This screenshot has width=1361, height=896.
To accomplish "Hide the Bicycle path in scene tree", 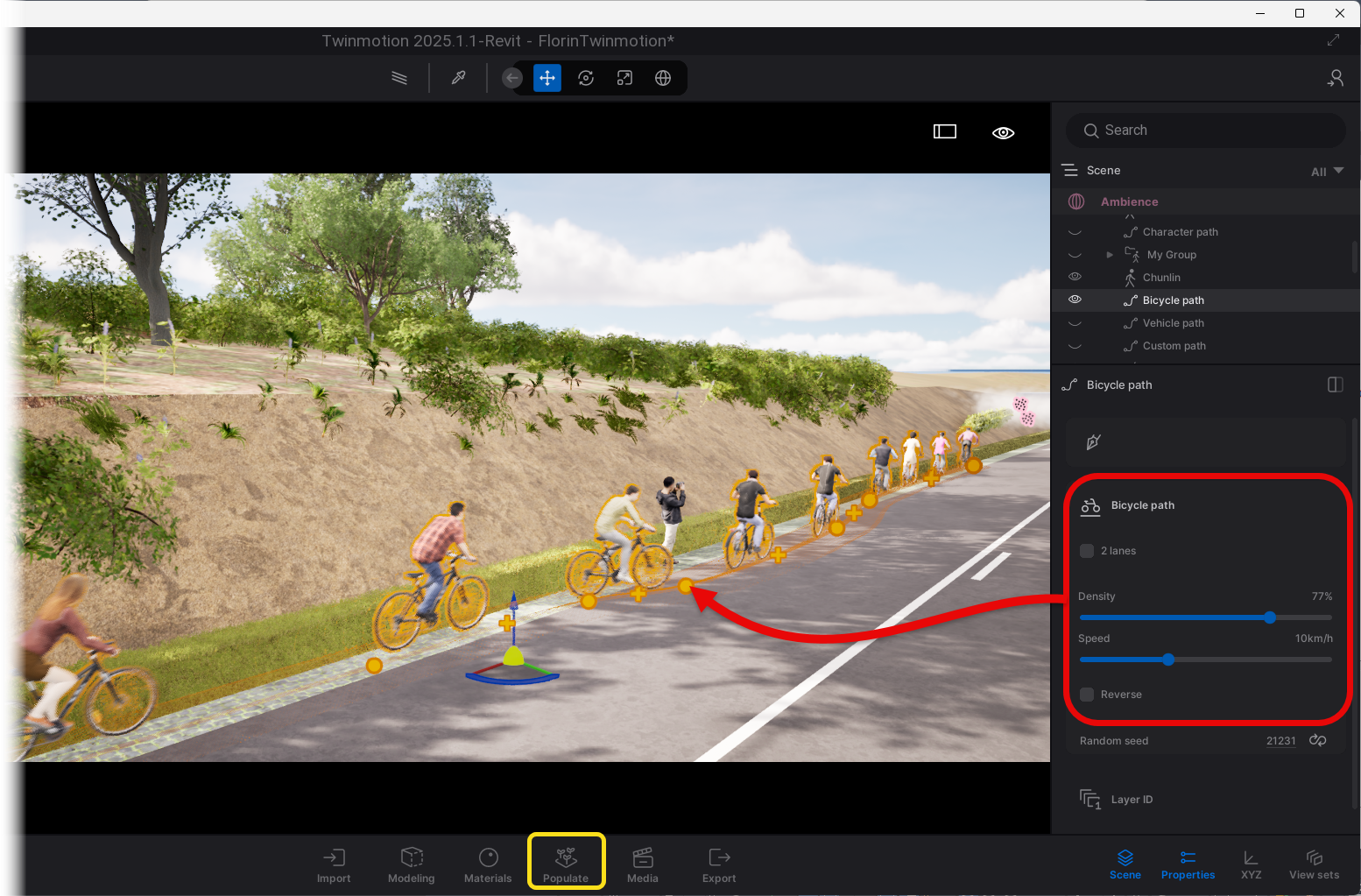I will click(1075, 300).
